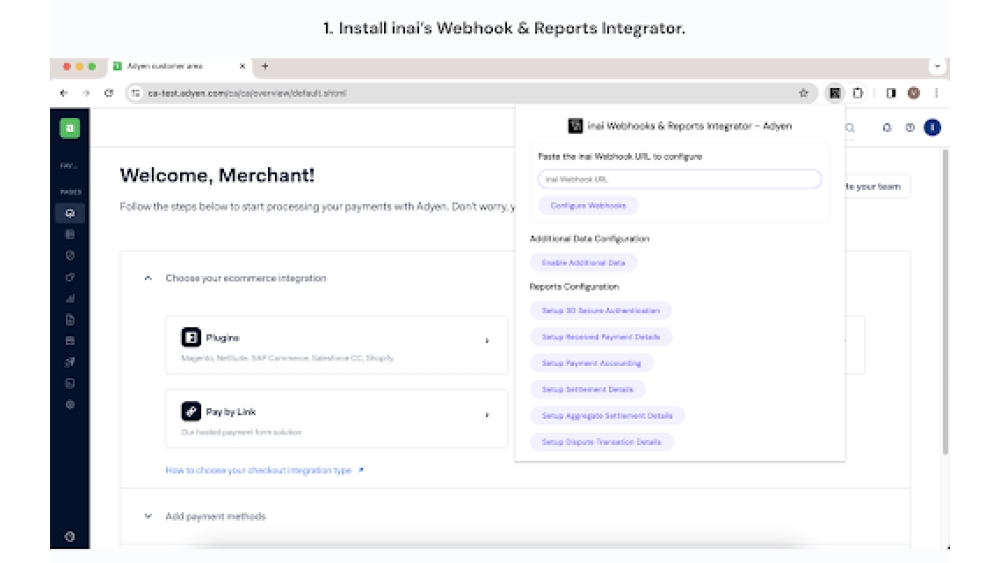
Task: Close the Adyen customer area tab
Action: coord(242,66)
